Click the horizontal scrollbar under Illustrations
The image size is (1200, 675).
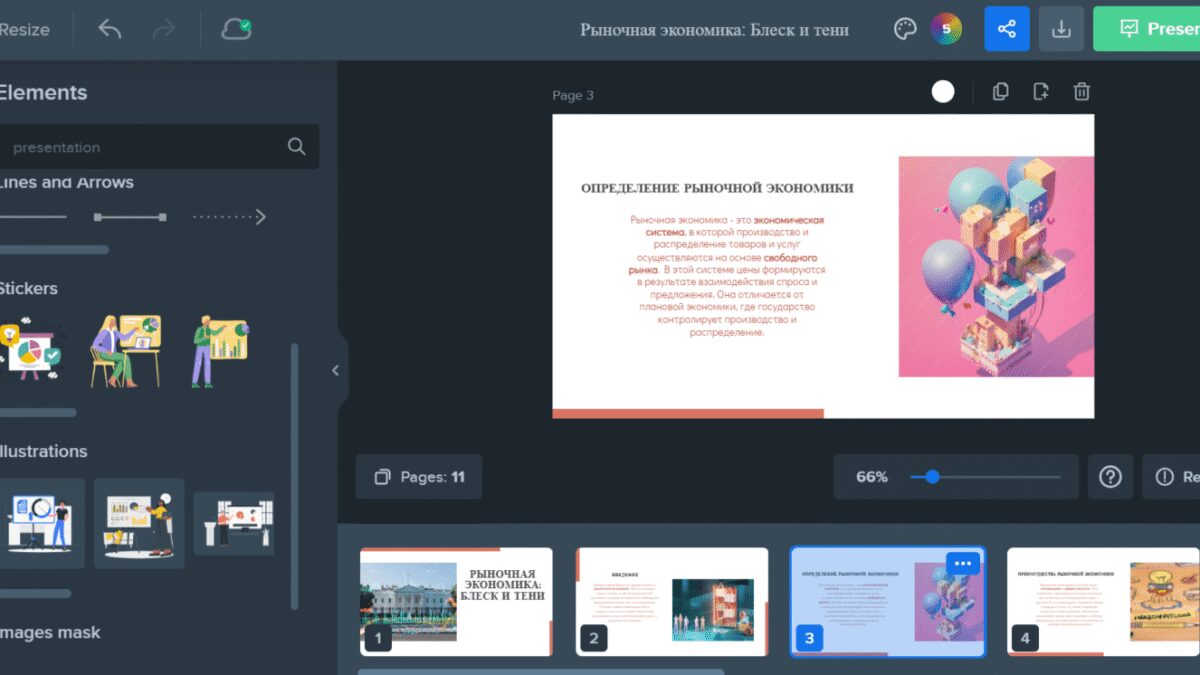click(x=35, y=593)
